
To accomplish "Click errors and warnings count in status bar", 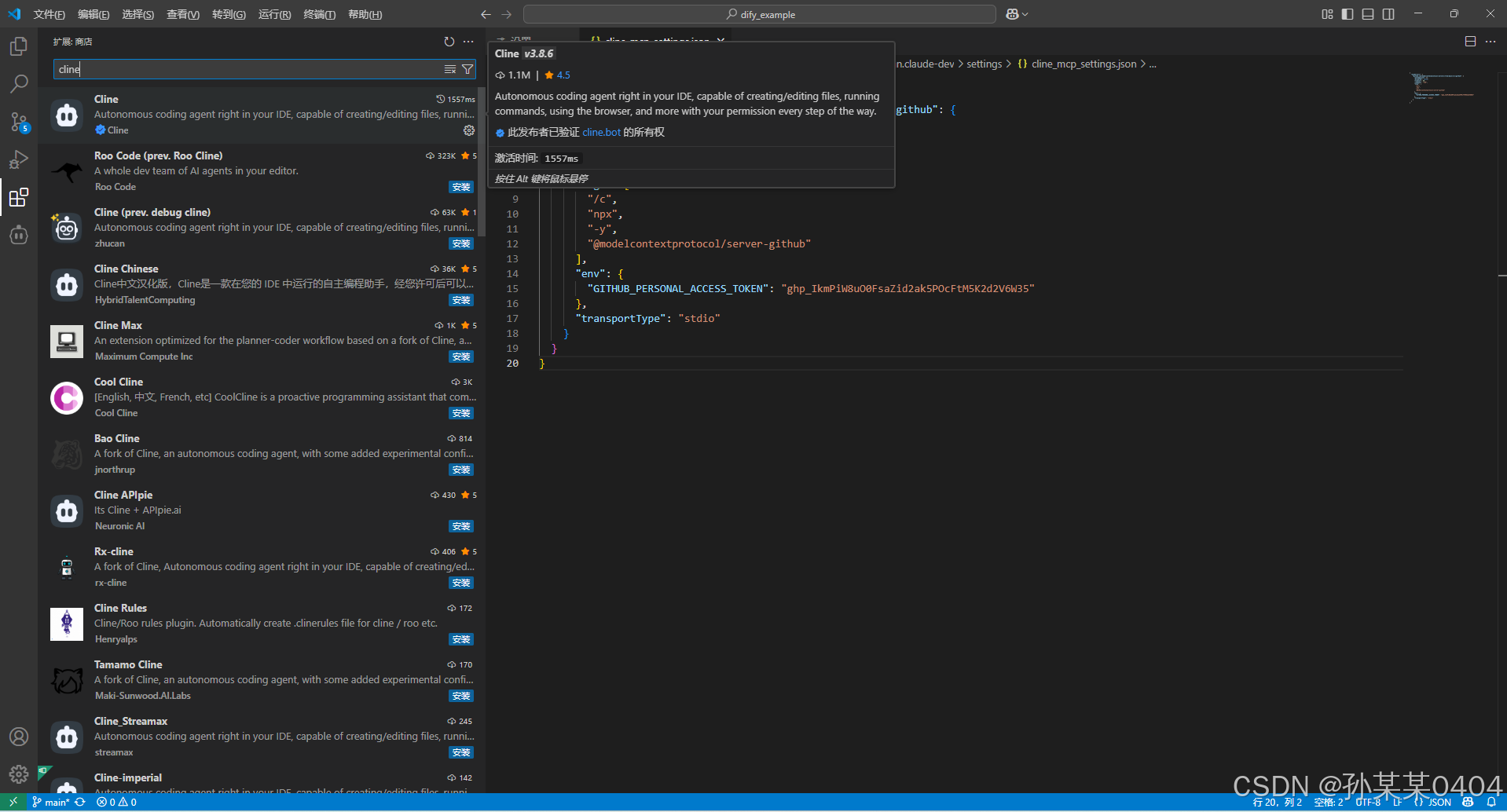I will pyautogui.click(x=116, y=802).
